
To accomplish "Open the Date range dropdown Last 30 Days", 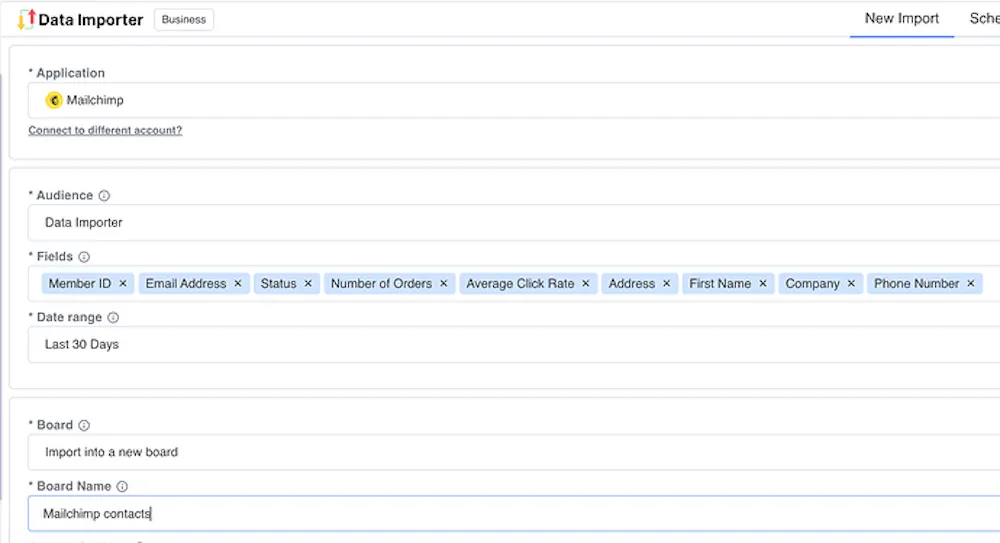I will (514, 345).
